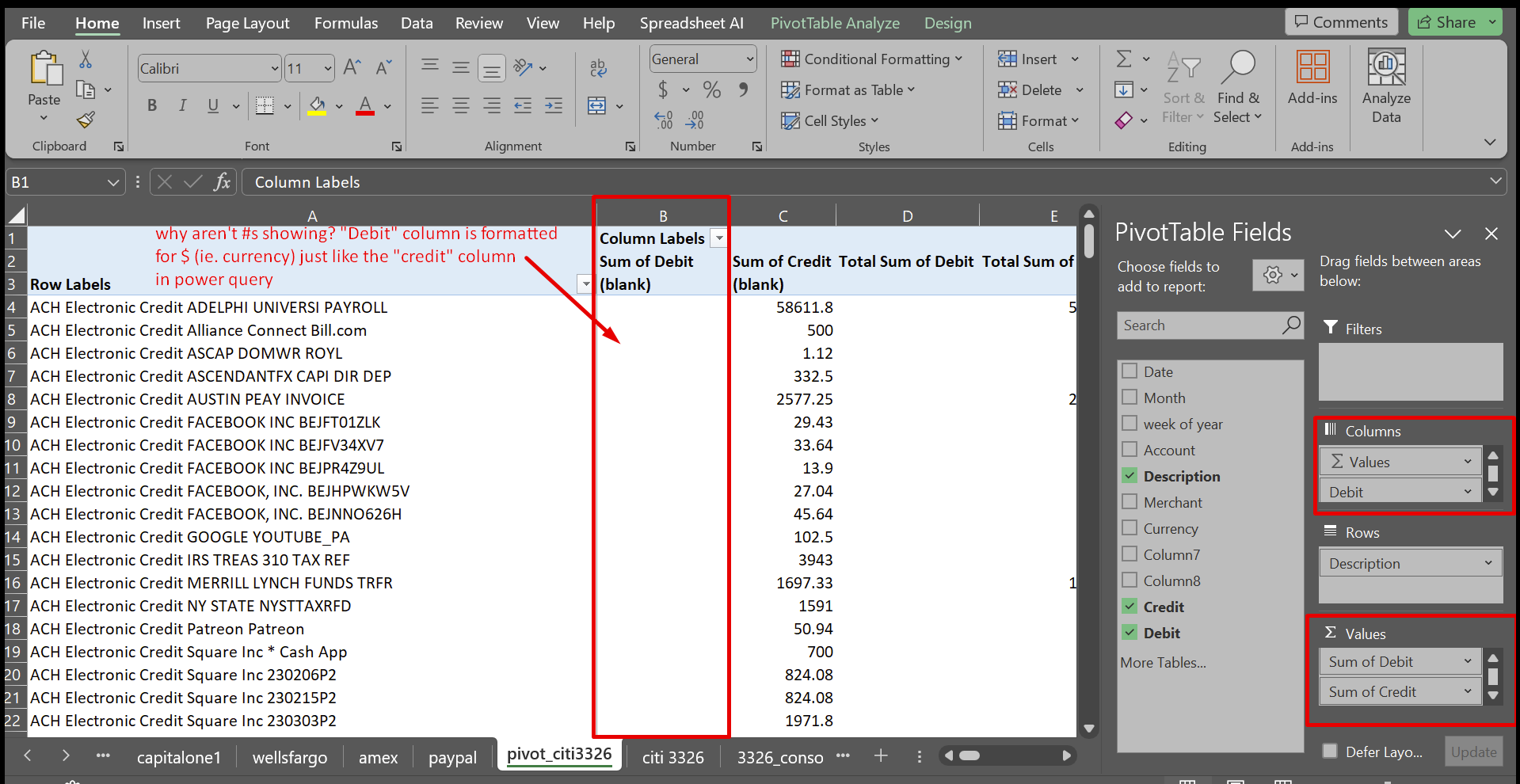Click the Update button
The height and width of the screenshot is (784, 1520).
[x=1473, y=751]
